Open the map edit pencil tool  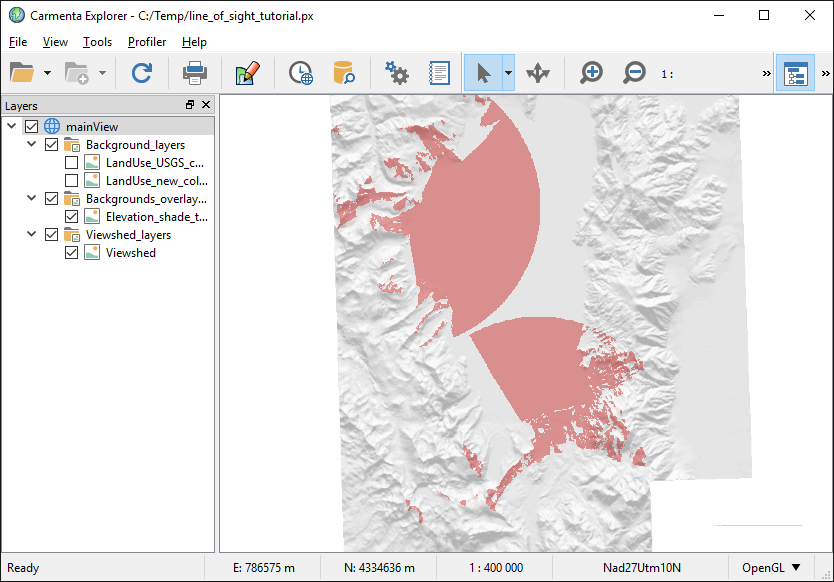point(247,73)
